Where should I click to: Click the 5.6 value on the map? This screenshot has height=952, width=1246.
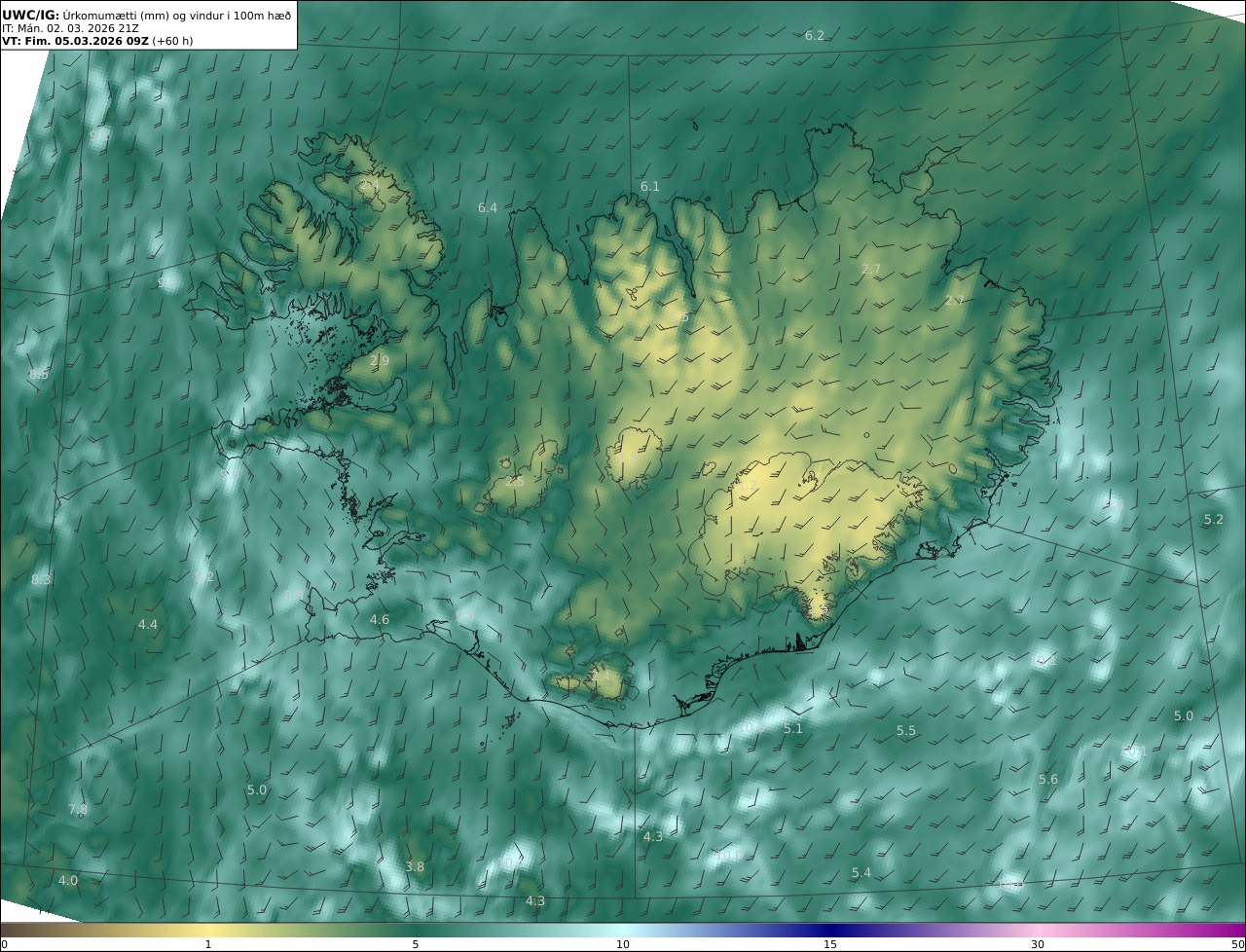1048,780
